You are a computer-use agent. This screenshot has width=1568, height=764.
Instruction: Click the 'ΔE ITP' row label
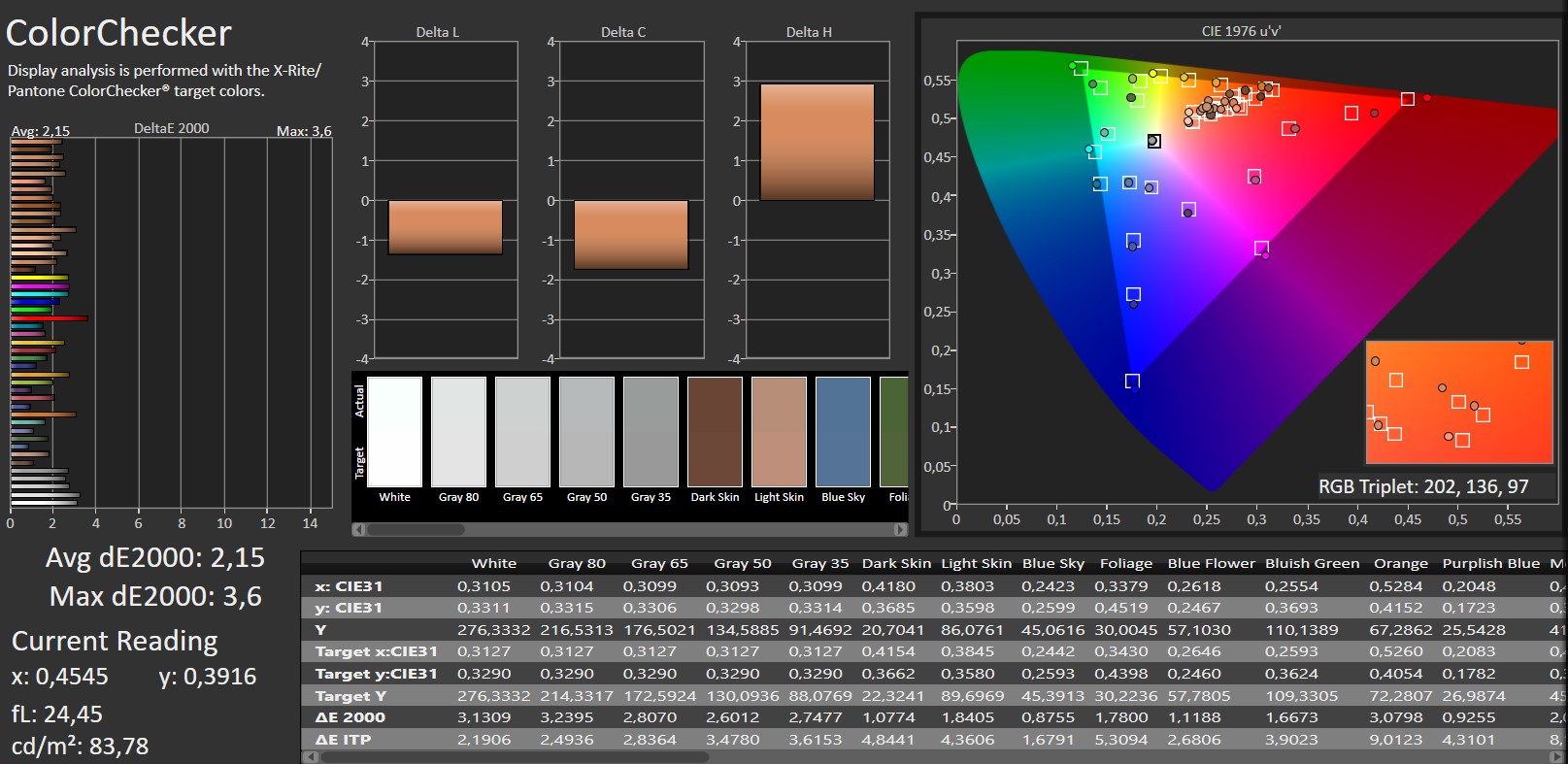point(343,740)
